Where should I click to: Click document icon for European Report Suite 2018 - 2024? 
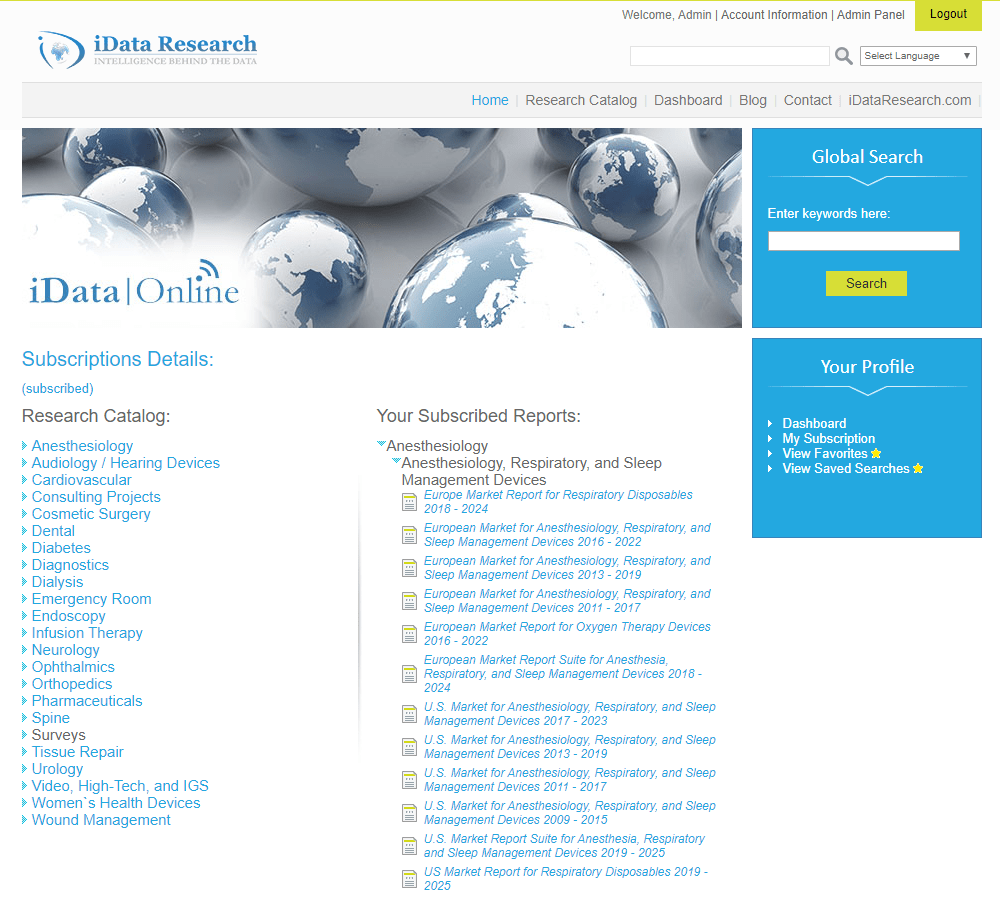[x=409, y=674]
